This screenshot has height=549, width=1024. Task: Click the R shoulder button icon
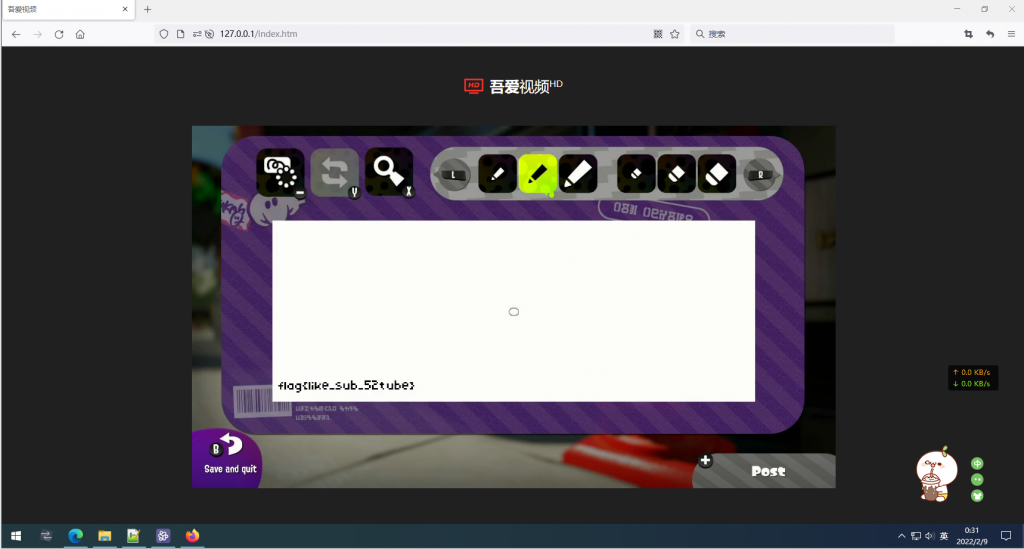tap(760, 175)
